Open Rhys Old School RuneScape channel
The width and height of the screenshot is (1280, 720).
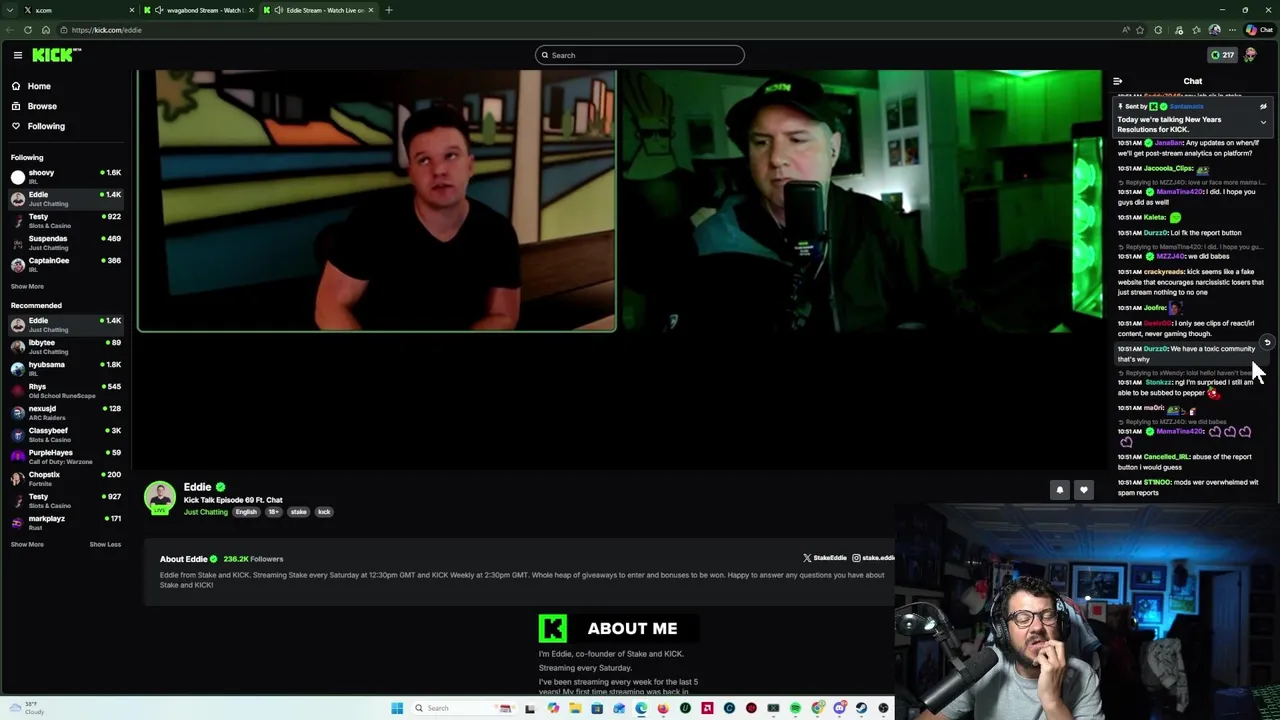pyautogui.click(x=65, y=390)
